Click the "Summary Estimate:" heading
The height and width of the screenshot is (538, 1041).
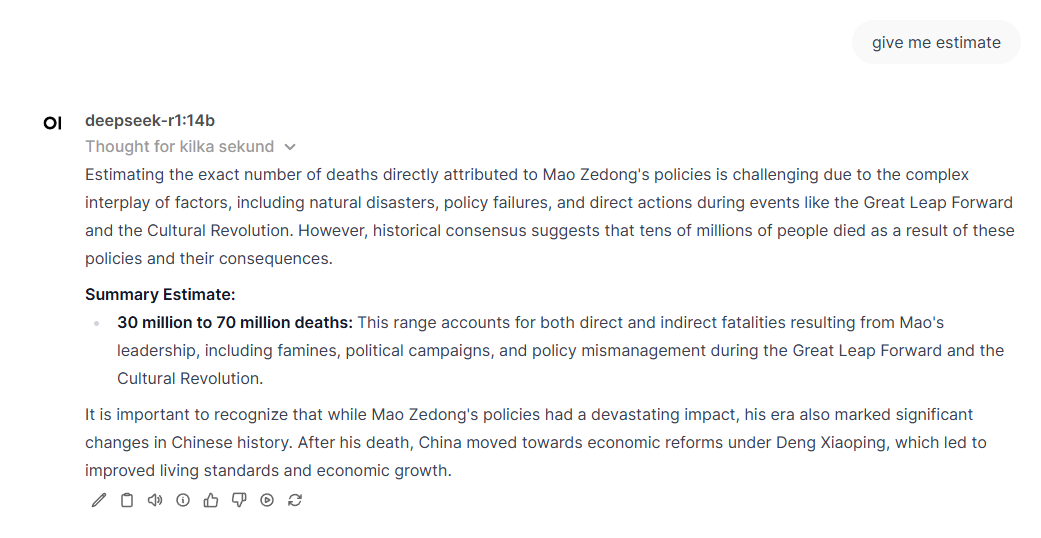coord(160,295)
